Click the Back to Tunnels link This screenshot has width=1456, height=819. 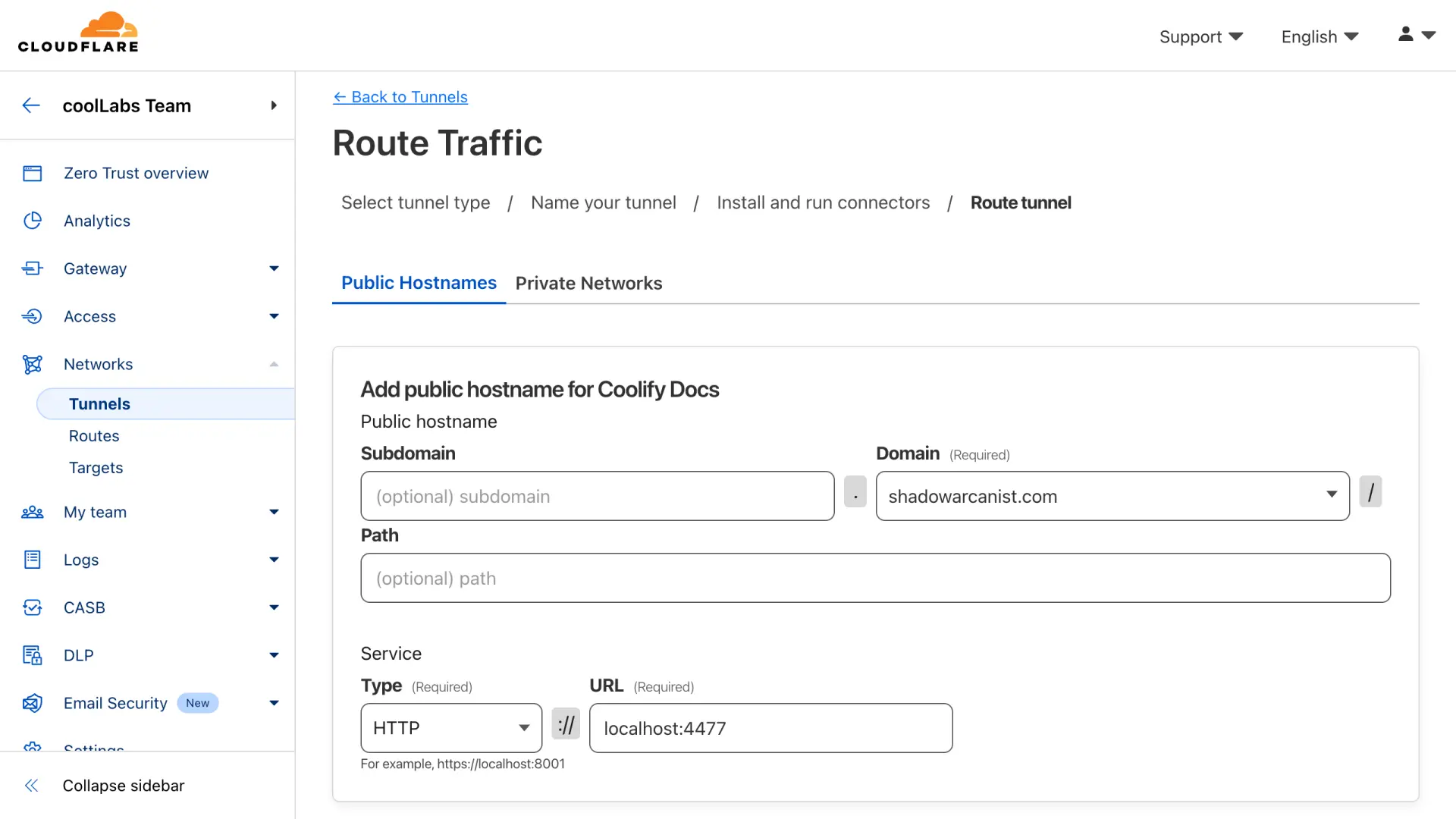[x=400, y=97]
